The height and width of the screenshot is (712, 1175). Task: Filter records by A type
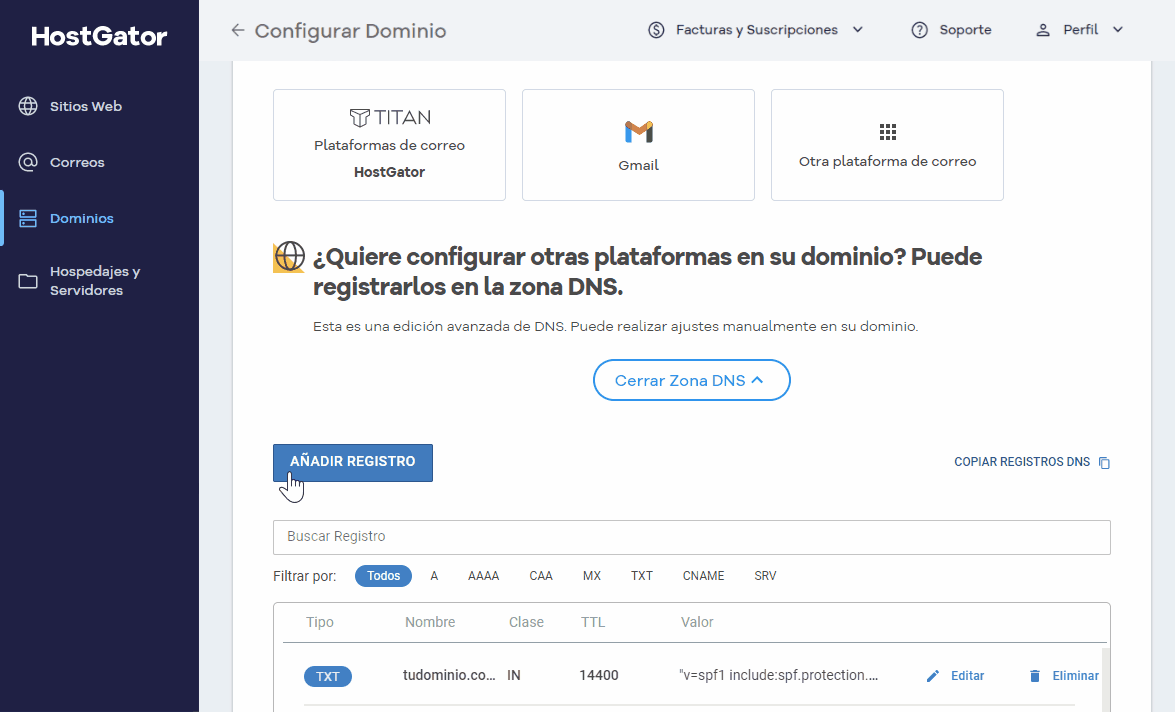434,576
